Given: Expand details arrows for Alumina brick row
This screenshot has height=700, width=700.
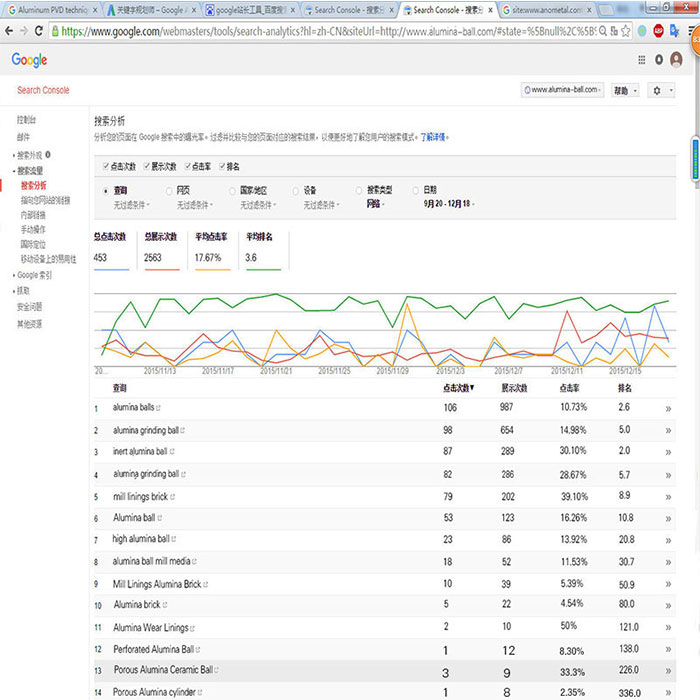Looking at the screenshot, I should pos(668,606).
